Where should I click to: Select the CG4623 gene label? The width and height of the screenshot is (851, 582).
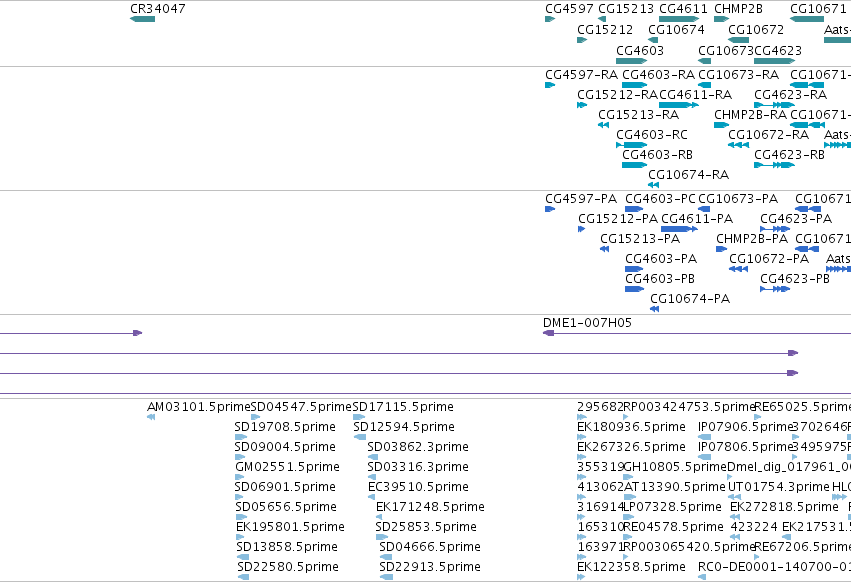(x=778, y=50)
